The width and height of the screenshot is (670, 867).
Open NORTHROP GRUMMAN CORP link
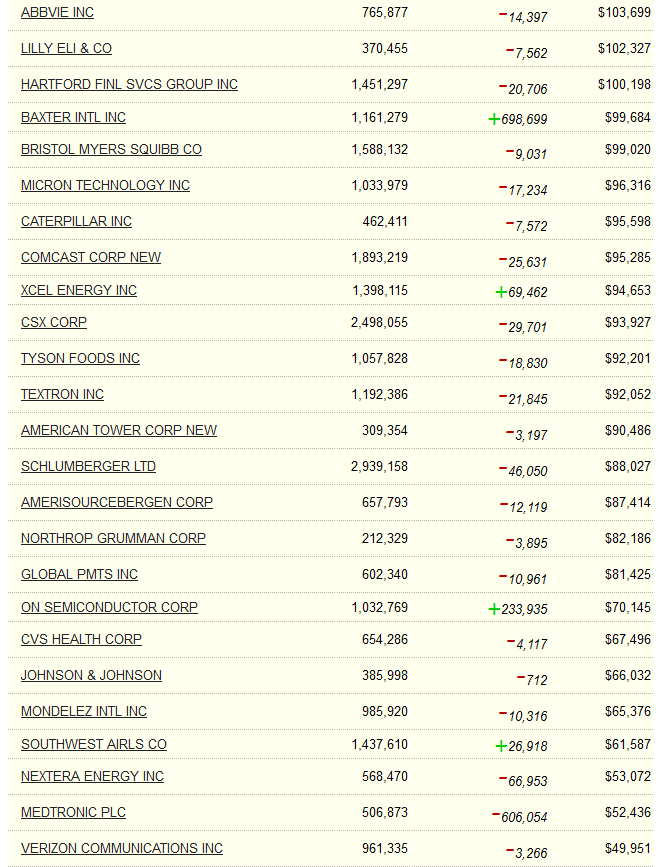click(113, 538)
